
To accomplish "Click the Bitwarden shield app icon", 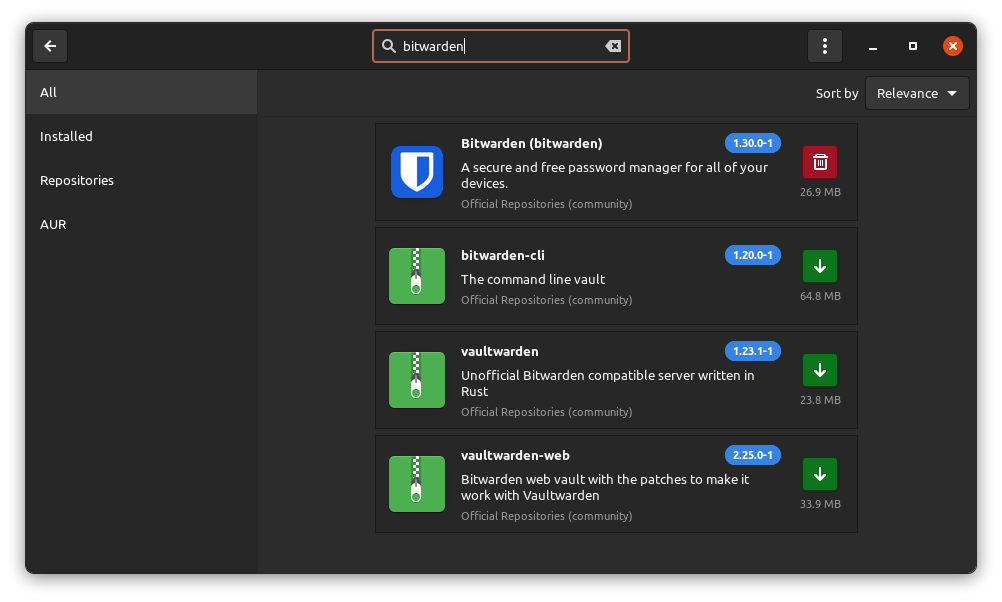I will pos(417,172).
